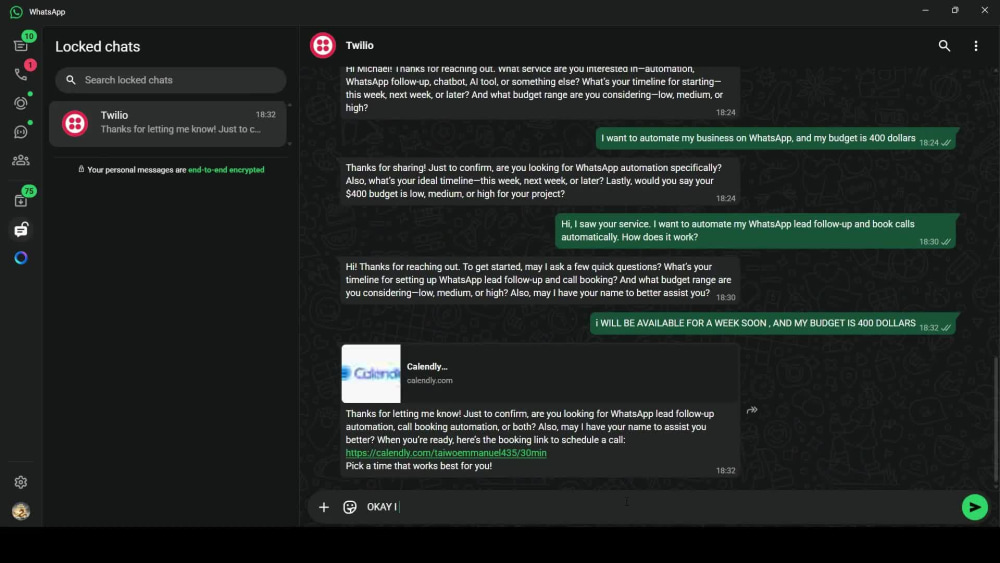Focus the Search locked chats field
Screen dimensions: 1000x563
tap(170, 80)
